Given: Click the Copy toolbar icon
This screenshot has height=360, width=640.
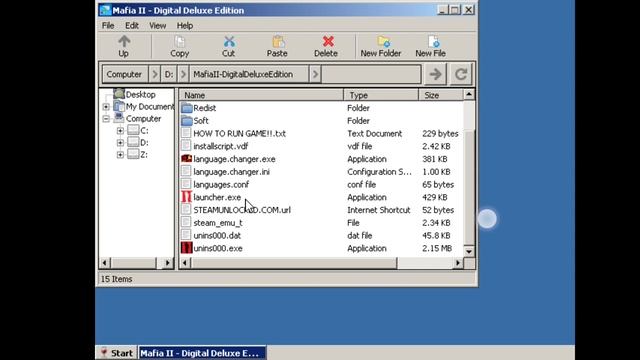Looking at the screenshot, I should tap(180, 41).
